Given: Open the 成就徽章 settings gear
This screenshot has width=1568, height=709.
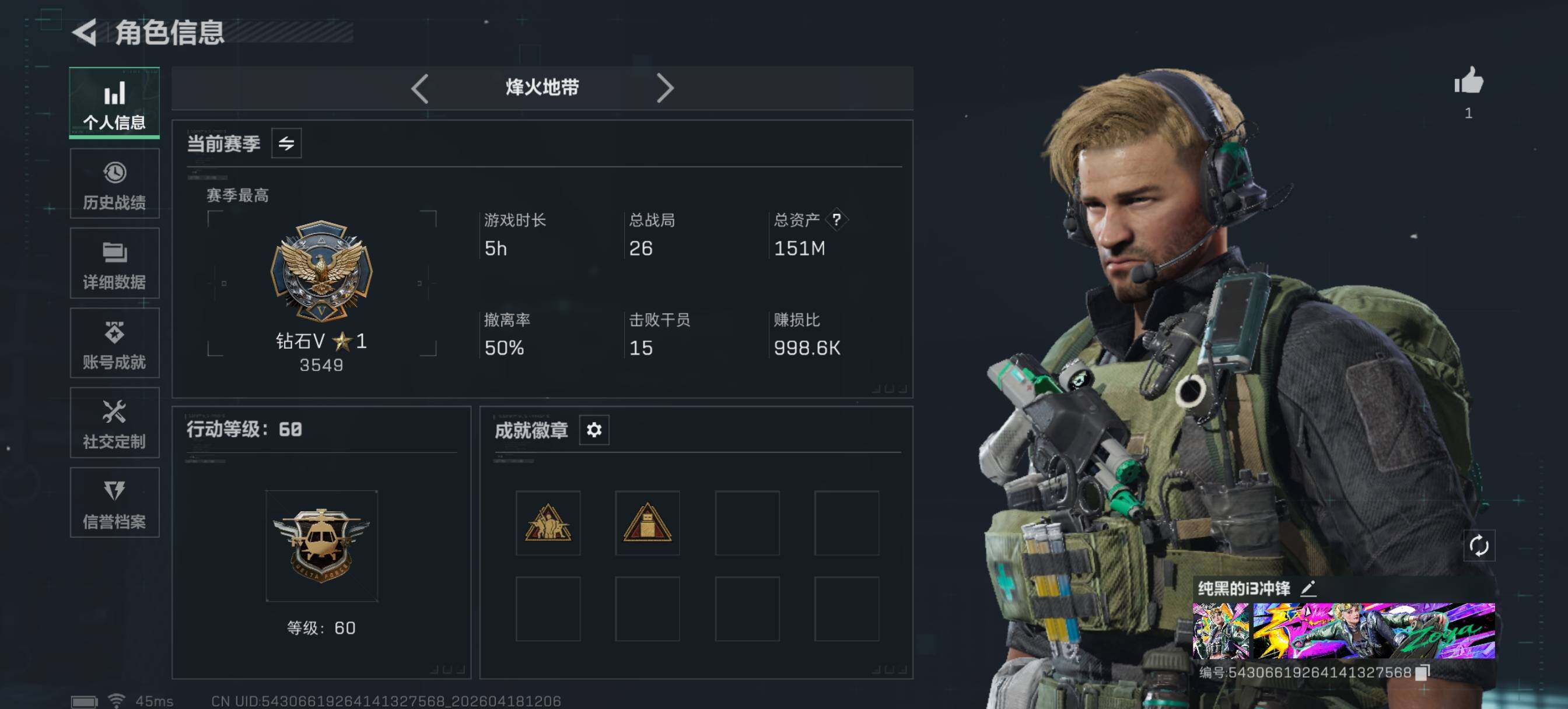Looking at the screenshot, I should click(x=593, y=430).
